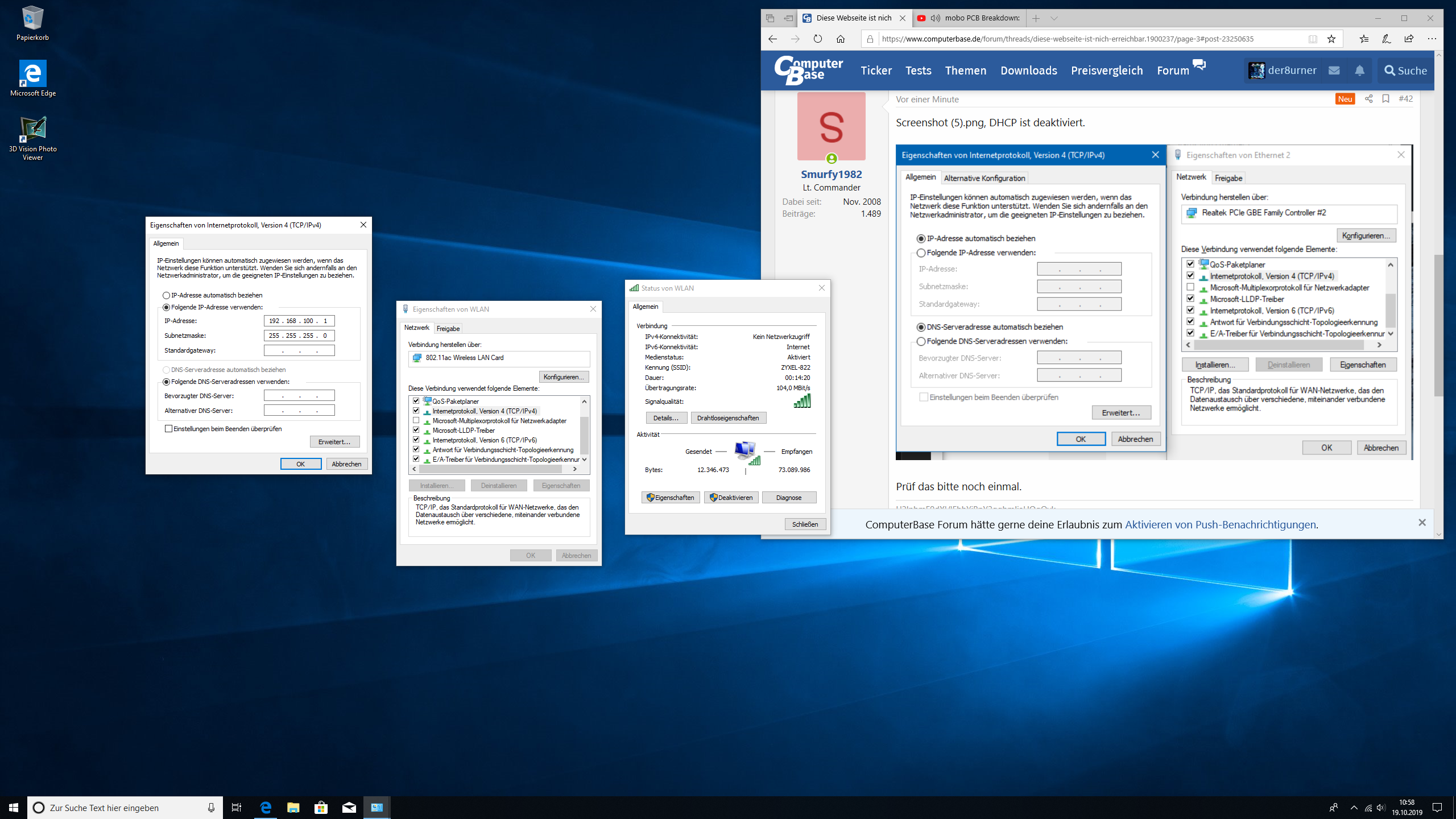
Task: Check 'Einstellungen beim Beenden überprüfen' box
Action: pyautogui.click(x=168, y=429)
